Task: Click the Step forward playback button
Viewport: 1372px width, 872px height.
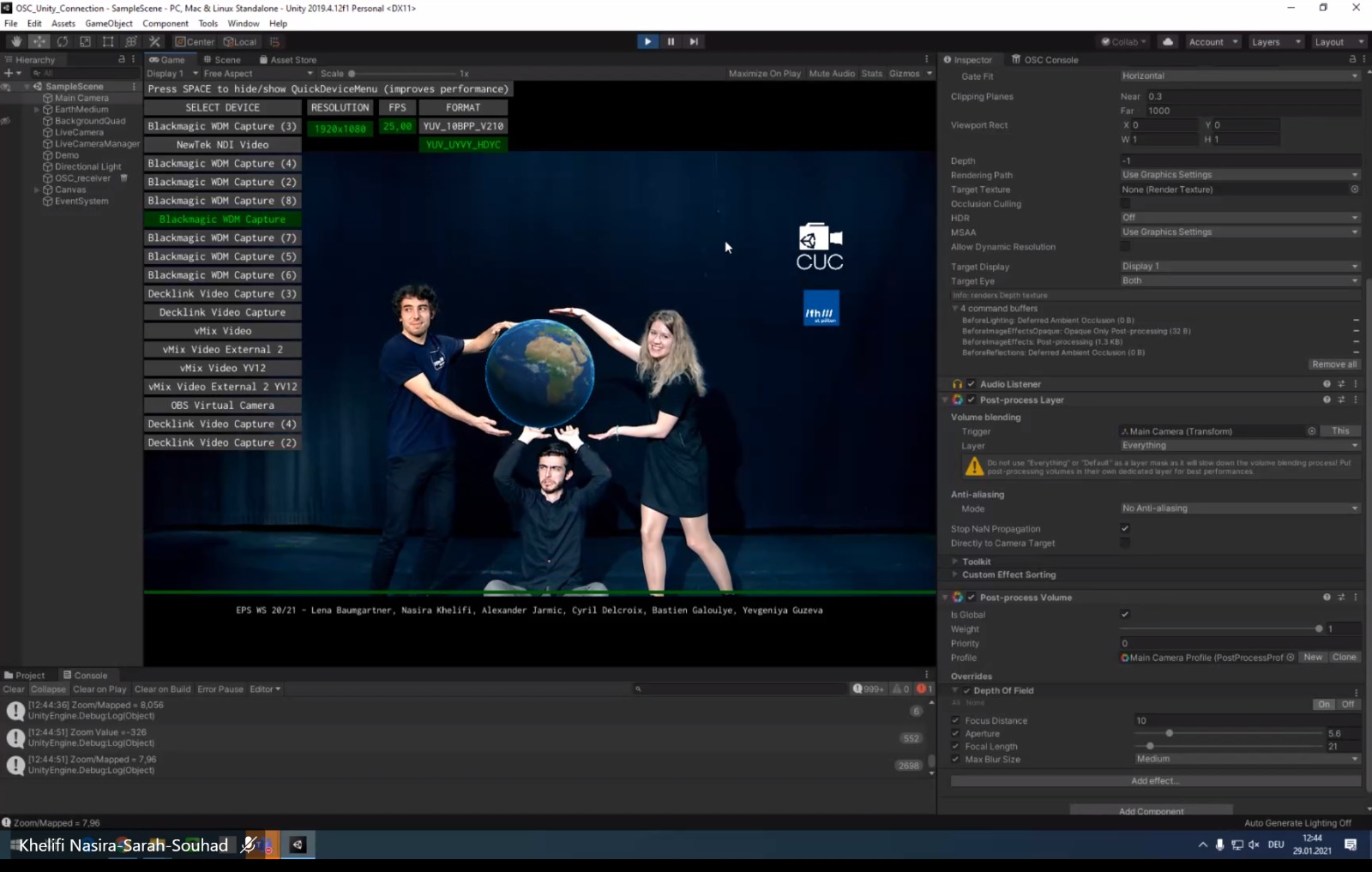Action: pyautogui.click(x=694, y=41)
